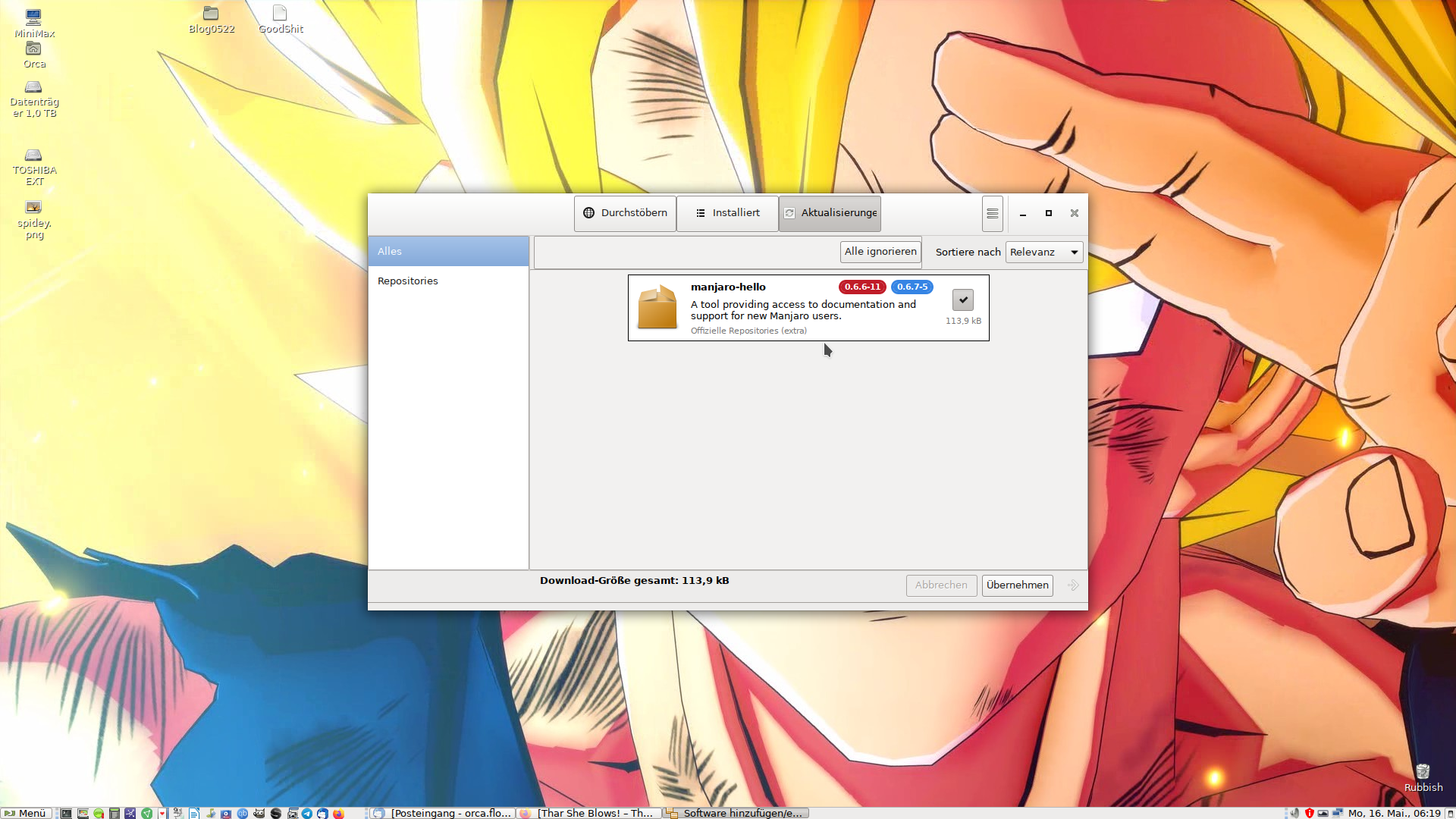Click the red shield update notifier tray icon
This screenshot has width=1456, height=819.
click(1310, 813)
